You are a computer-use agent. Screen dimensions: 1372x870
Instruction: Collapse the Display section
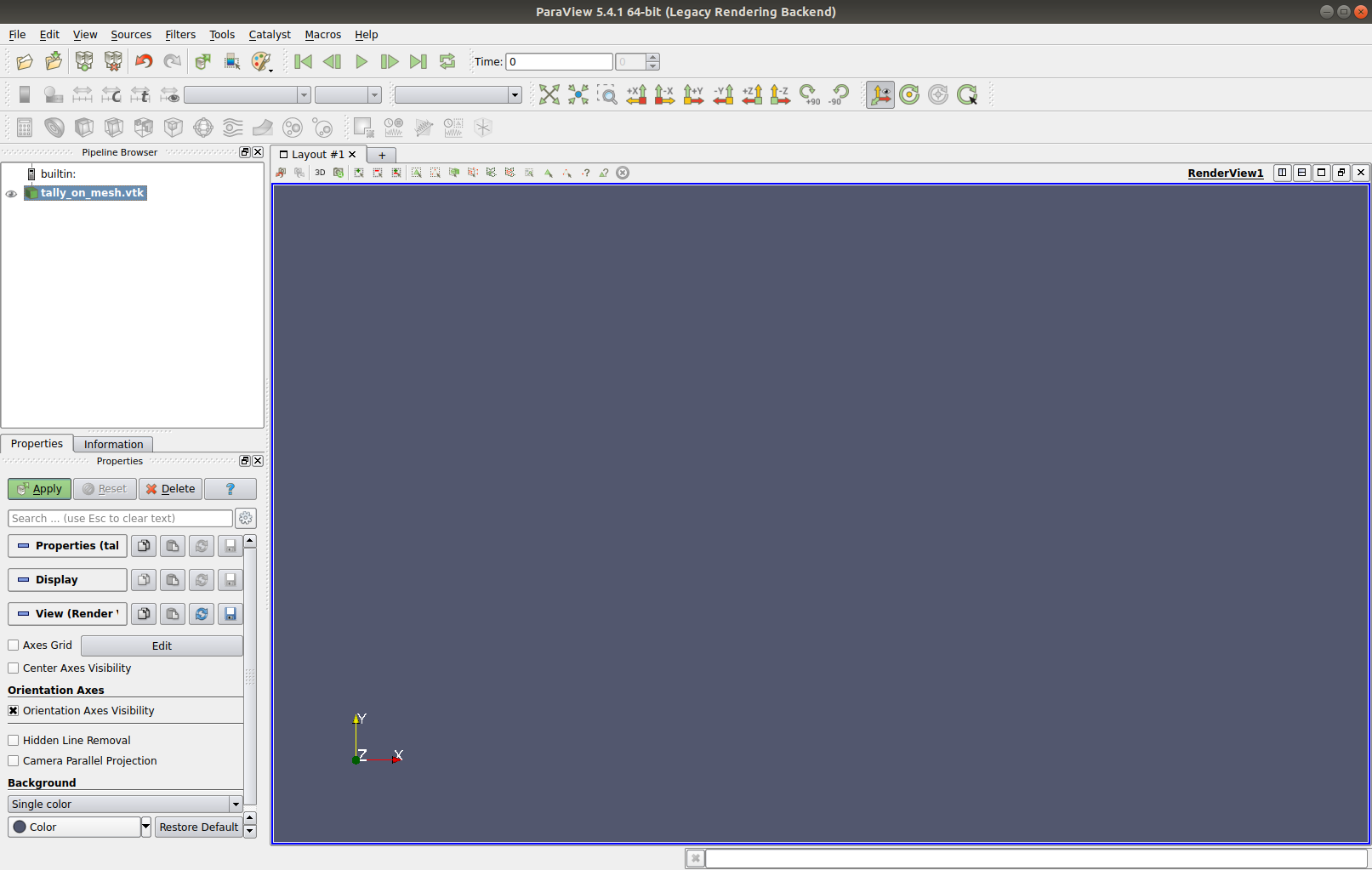point(66,579)
